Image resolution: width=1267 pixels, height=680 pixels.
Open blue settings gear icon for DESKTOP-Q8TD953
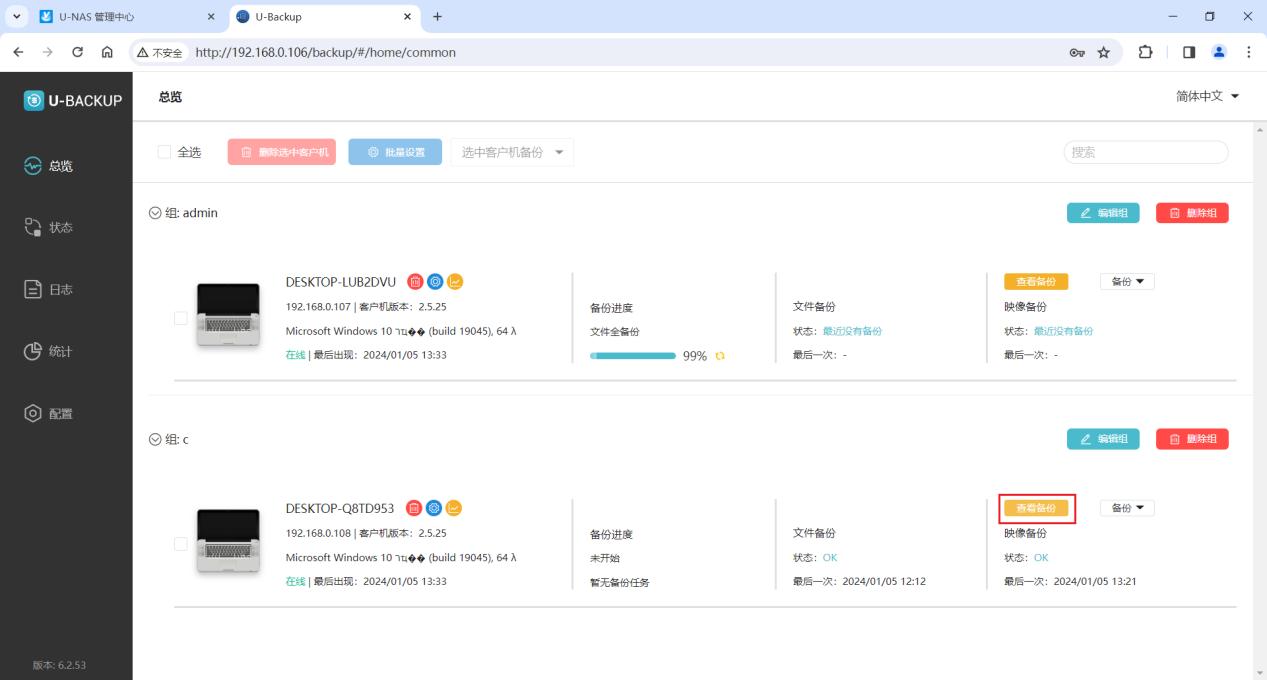click(x=433, y=508)
